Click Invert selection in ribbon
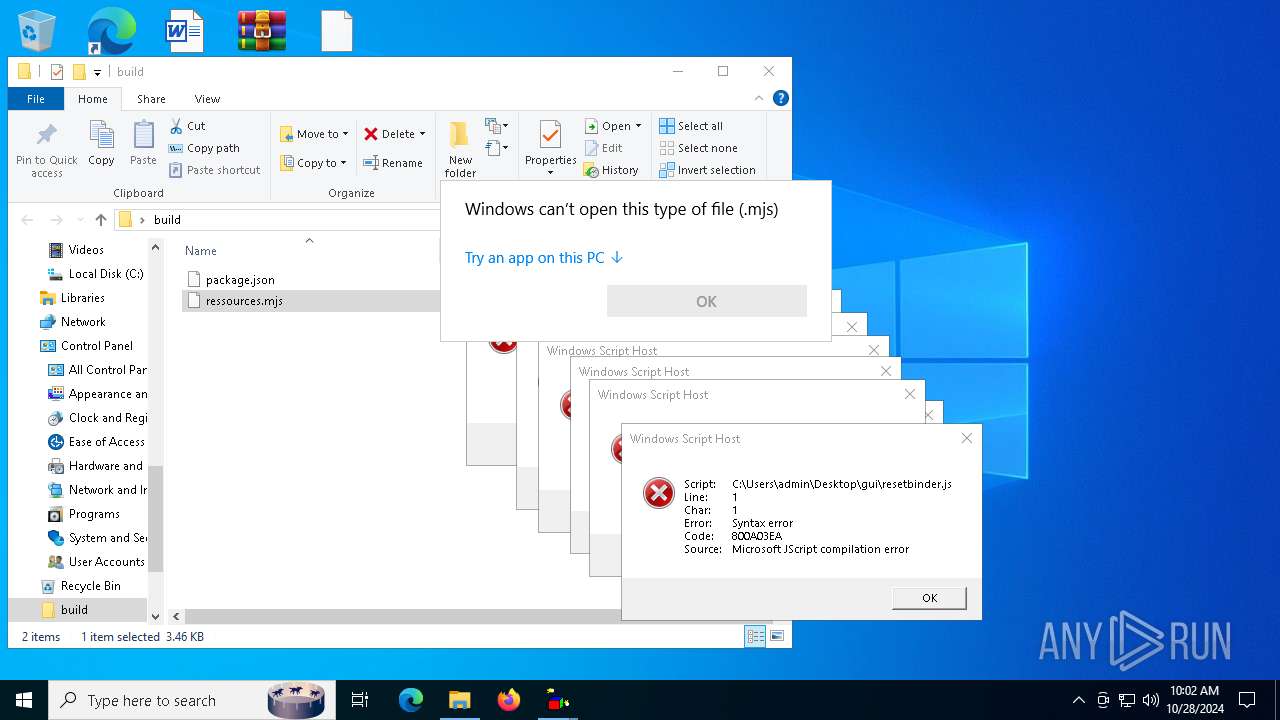The height and width of the screenshot is (720, 1280). tap(707, 170)
